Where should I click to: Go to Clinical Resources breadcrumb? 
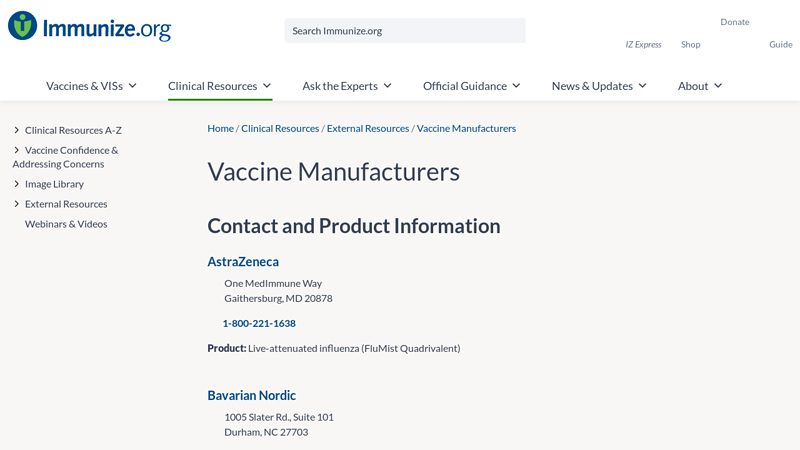pos(280,129)
